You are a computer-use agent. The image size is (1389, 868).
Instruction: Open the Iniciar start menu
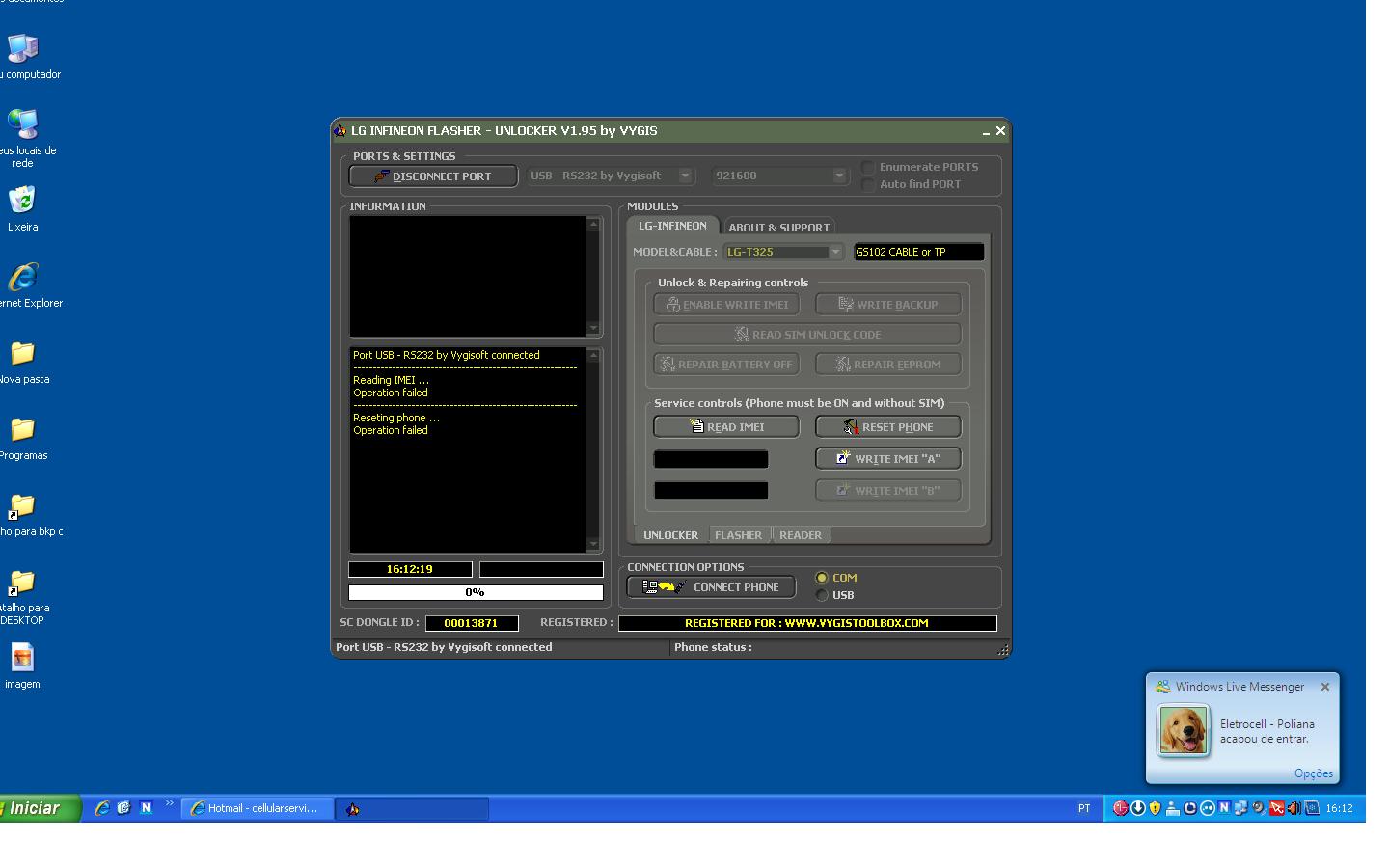click(40, 808)
